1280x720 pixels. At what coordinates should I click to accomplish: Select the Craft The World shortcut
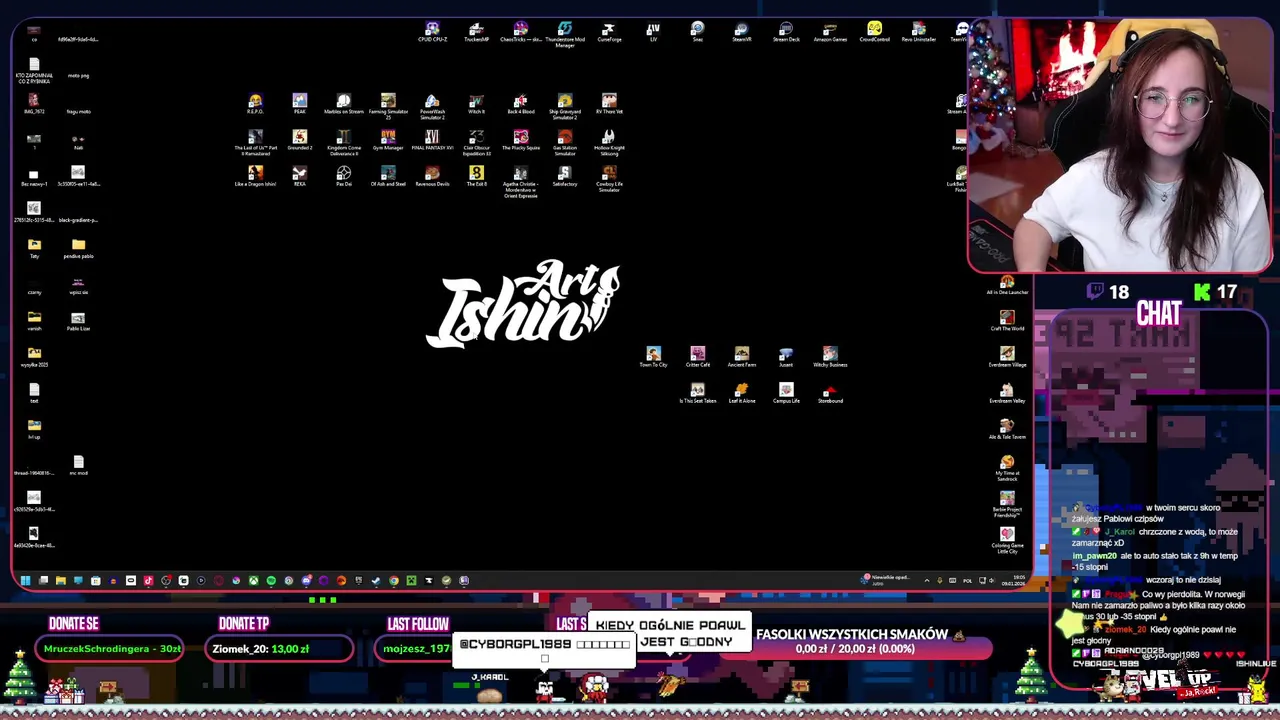(1007, 321)
